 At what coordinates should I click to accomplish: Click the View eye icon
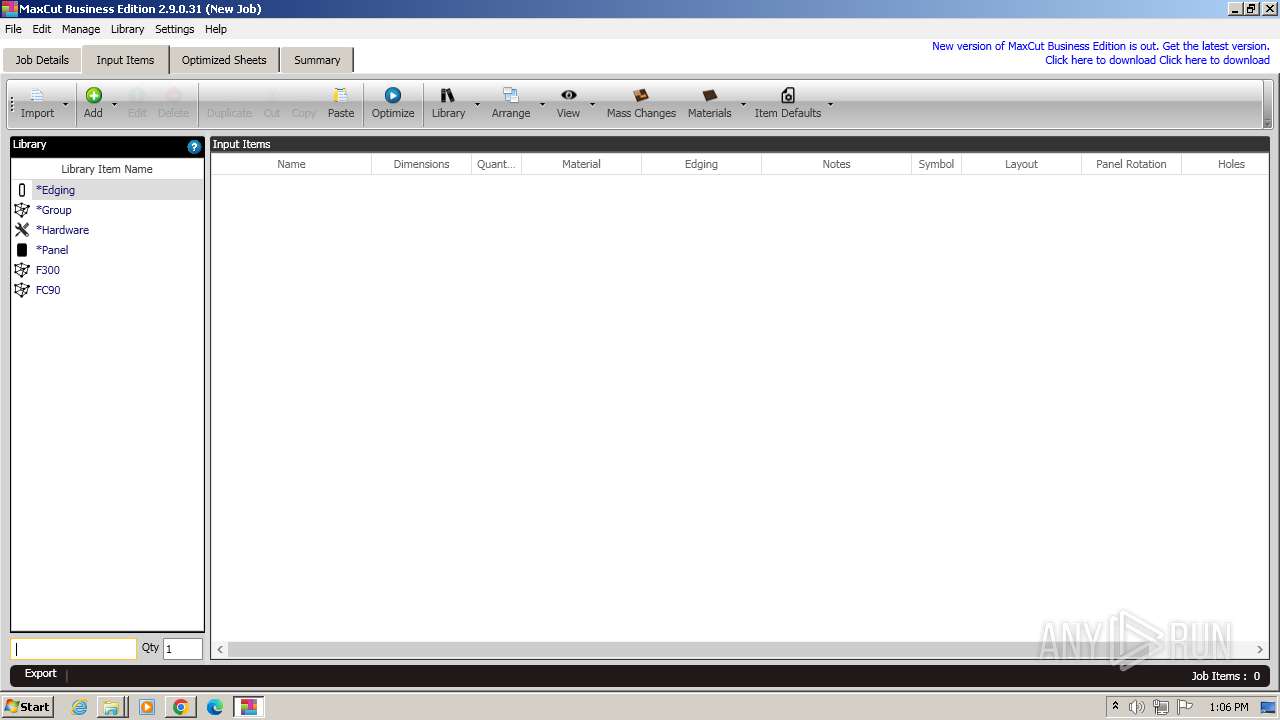(568, 95)
